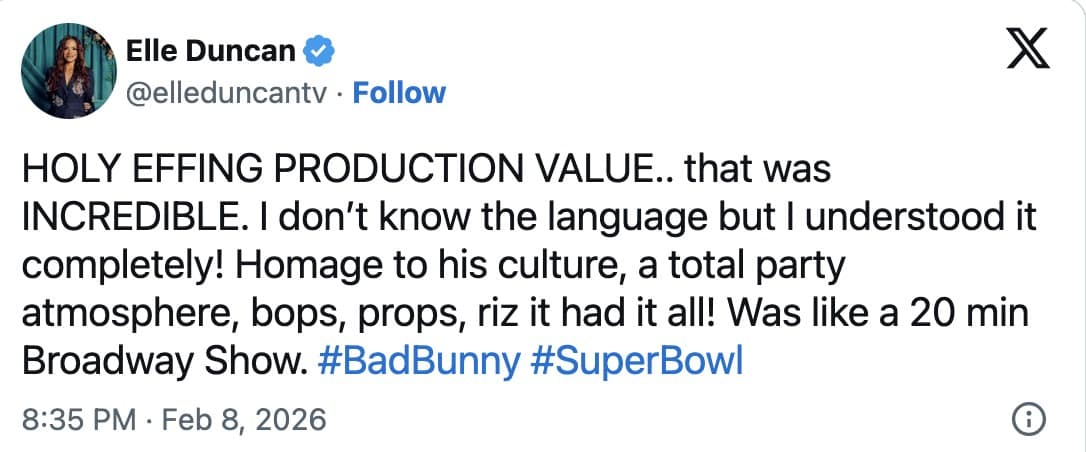Follow Elle Duncan via Follow link

(400, 93)
